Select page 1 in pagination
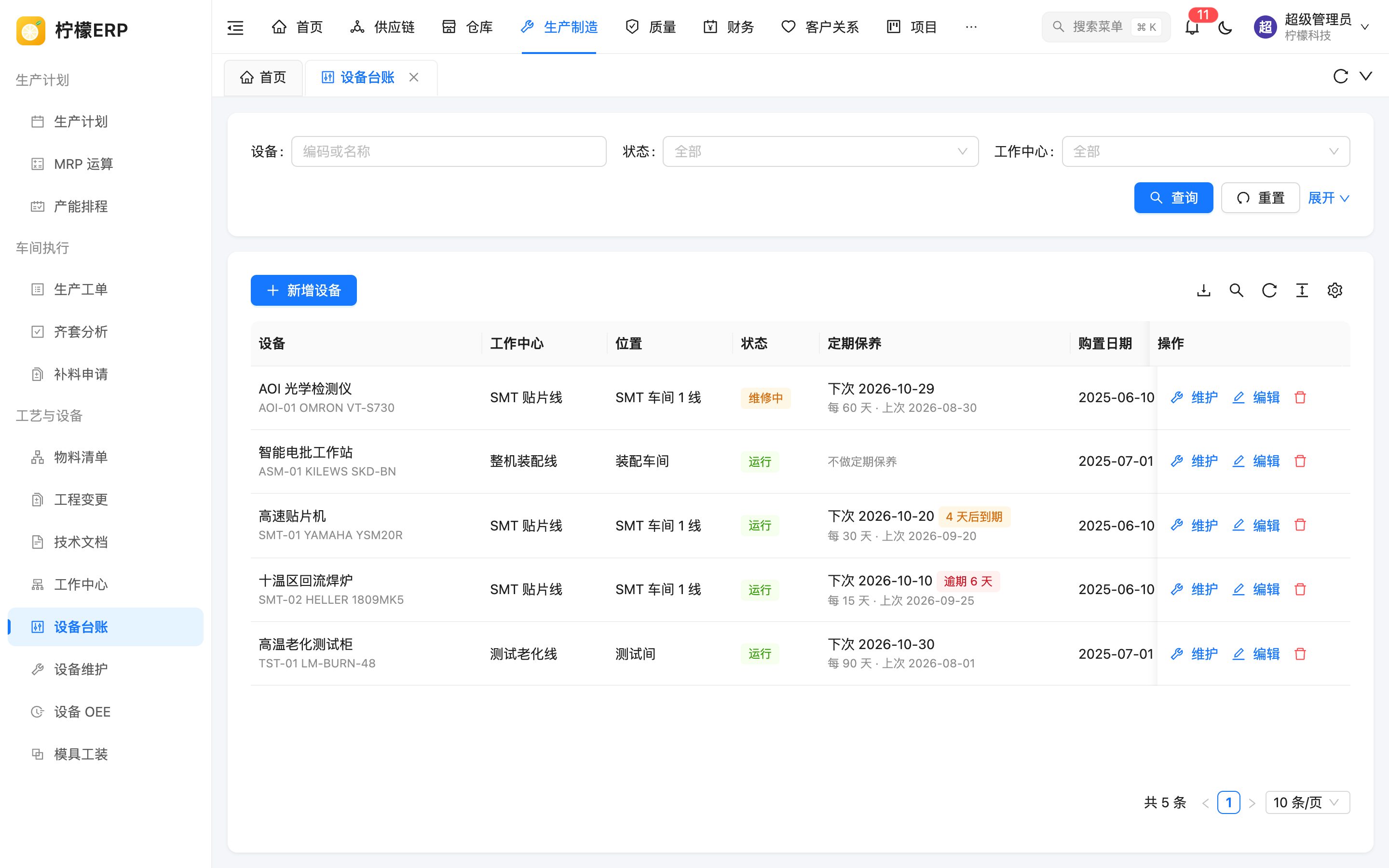This screenshot has width=1389, height=868. (x=1228, y=802)
